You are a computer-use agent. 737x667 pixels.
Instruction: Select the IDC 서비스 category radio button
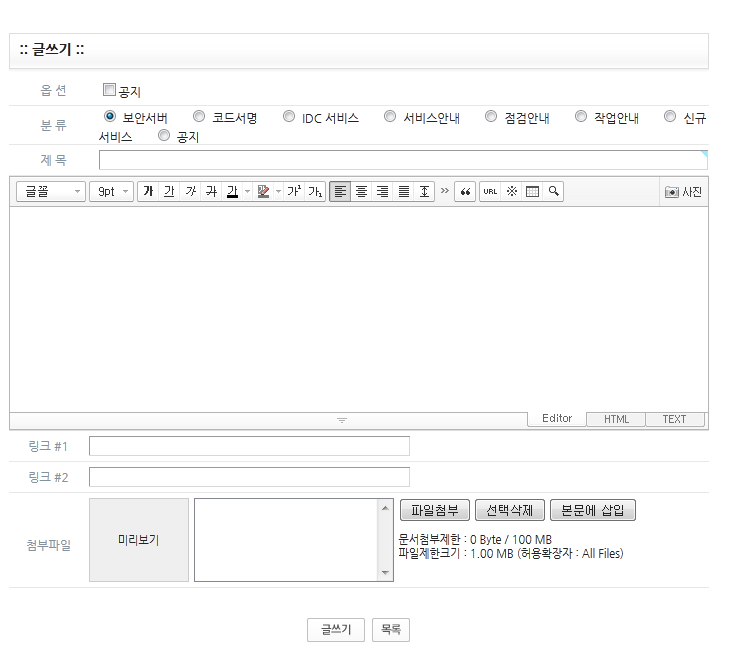tap(289, 117)
